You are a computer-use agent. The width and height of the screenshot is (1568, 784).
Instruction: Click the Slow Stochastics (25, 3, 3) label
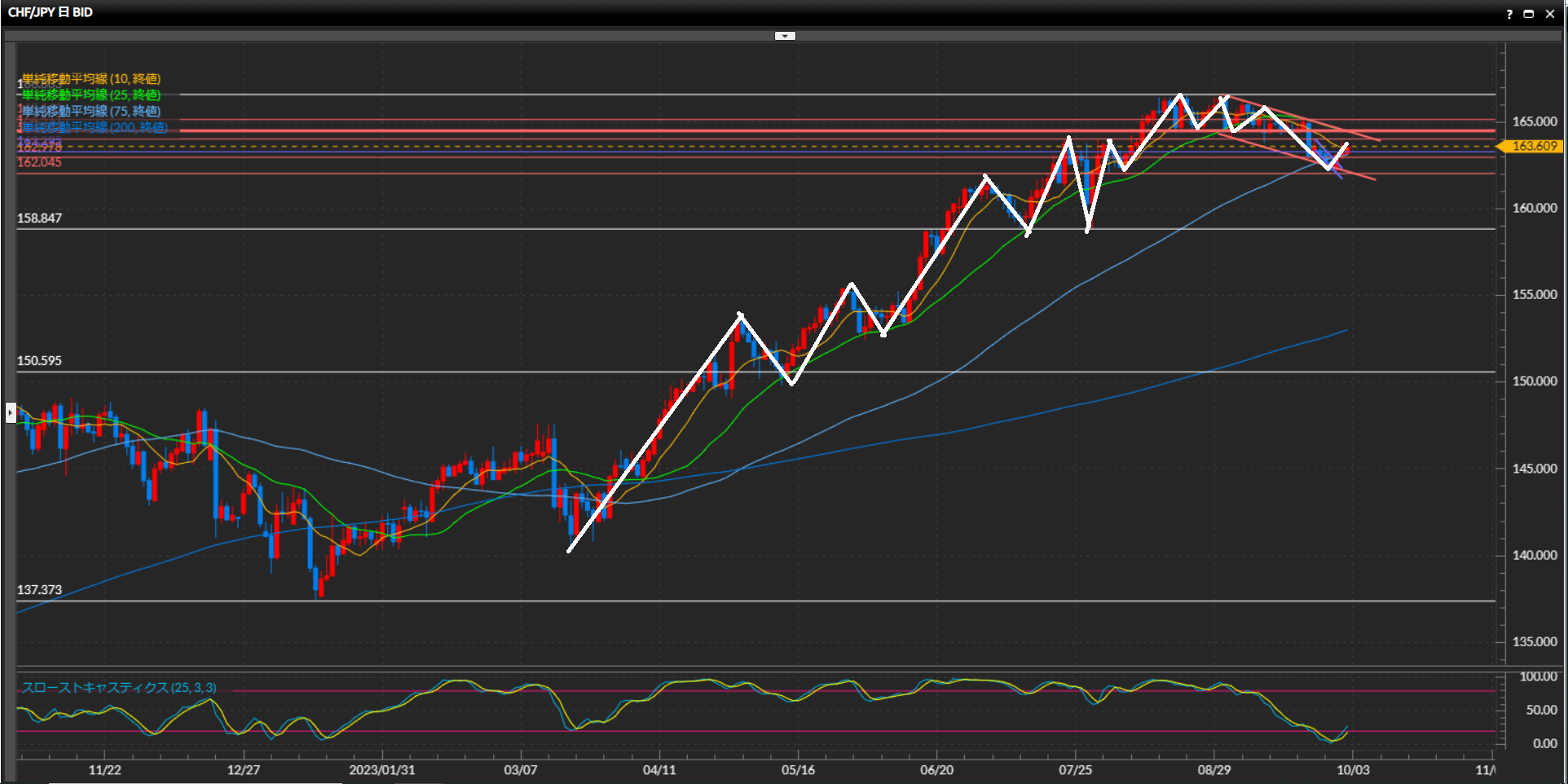click(x=119, y=688)
